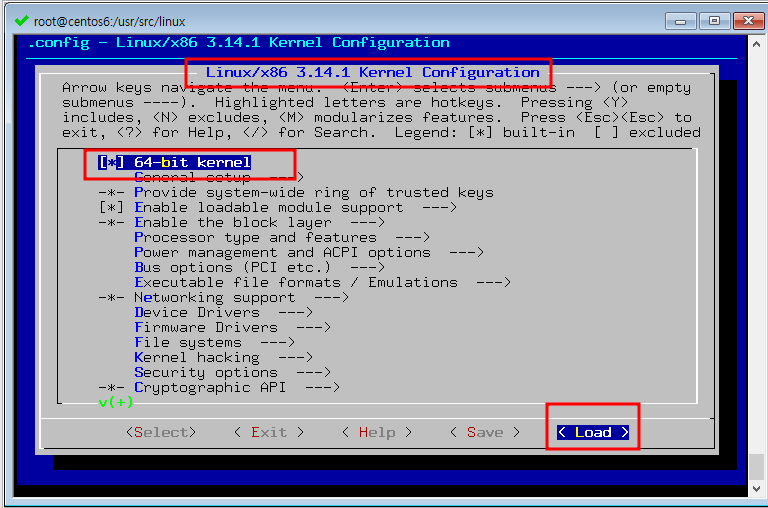Viewport: 768px width, 508px height.
Task: Click the scrollbar up arrow
Action: click(x=756, y=44)
